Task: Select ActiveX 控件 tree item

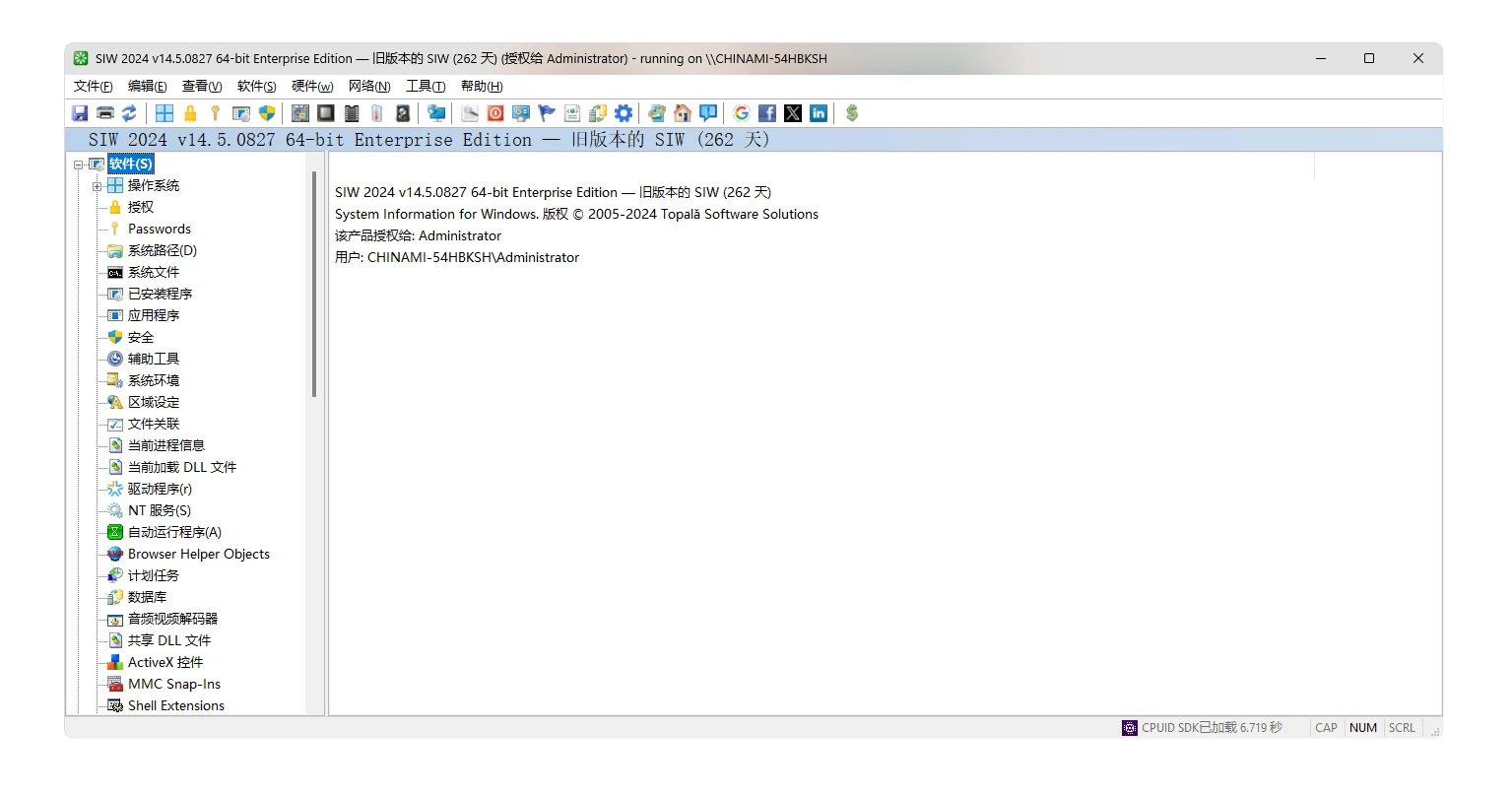Action: pyautogui.click(x=165, y=662)
